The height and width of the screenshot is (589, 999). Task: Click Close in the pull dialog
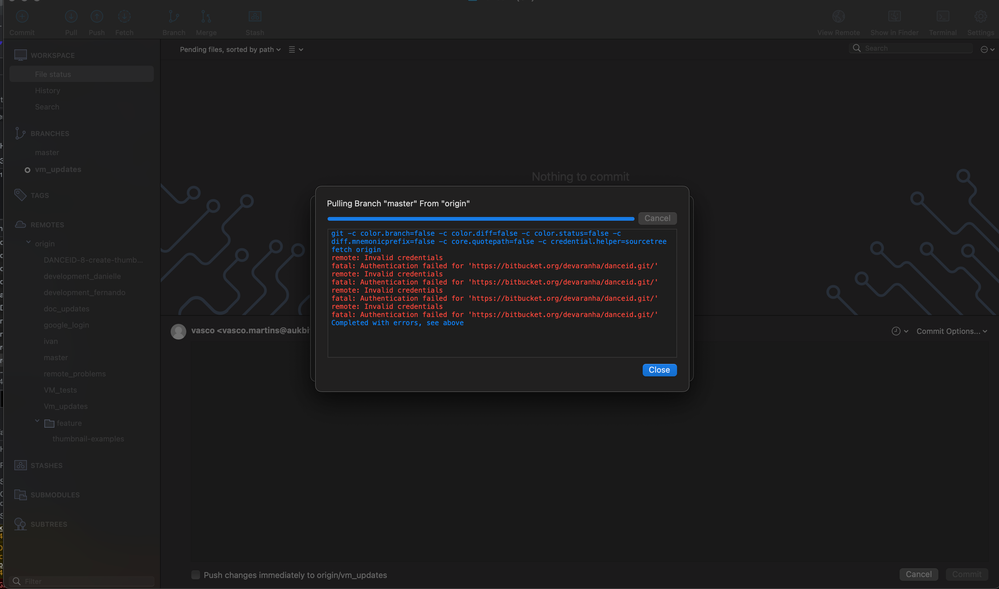[659, 370]
